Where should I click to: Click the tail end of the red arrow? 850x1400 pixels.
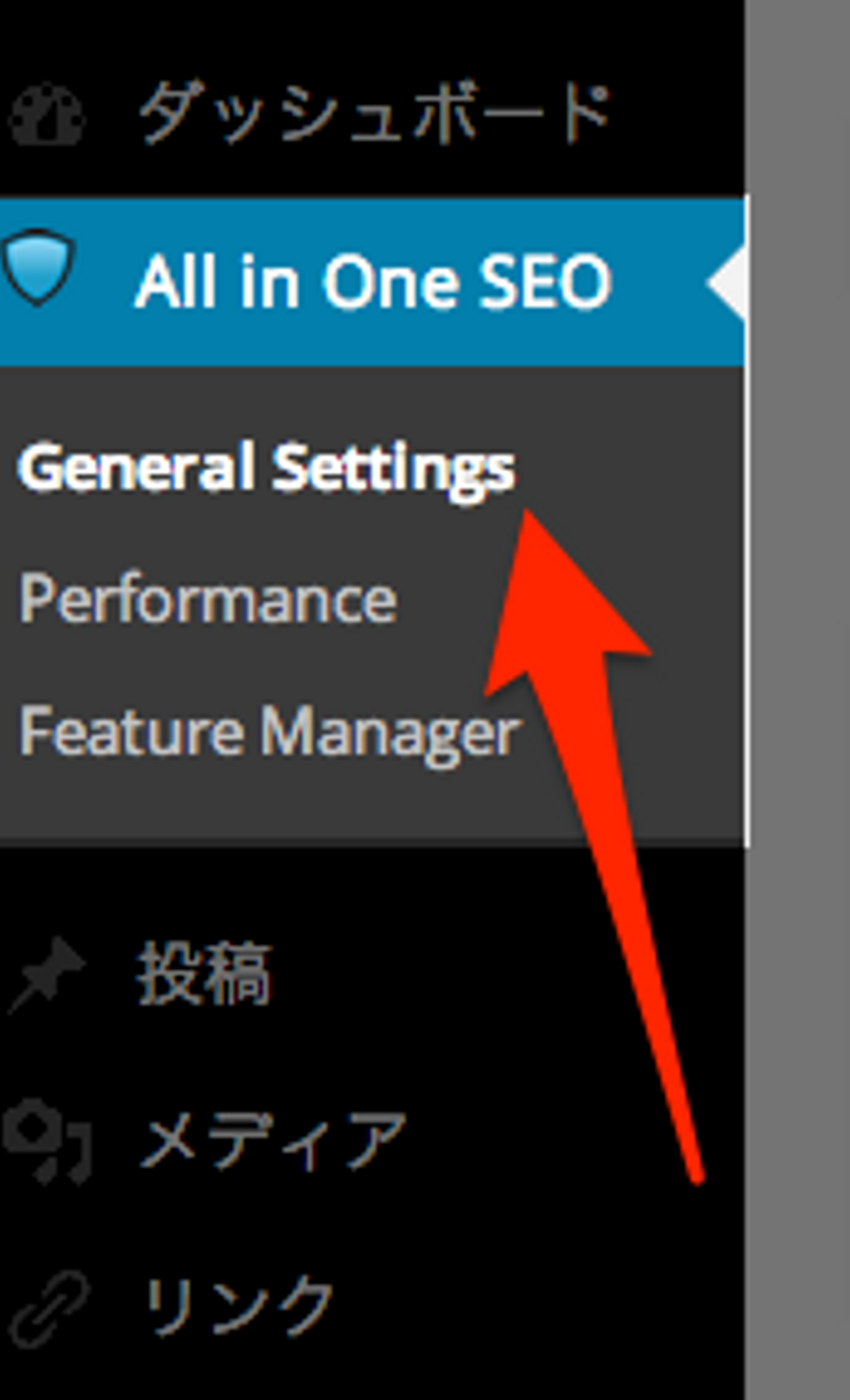(x=697, y=1175)
